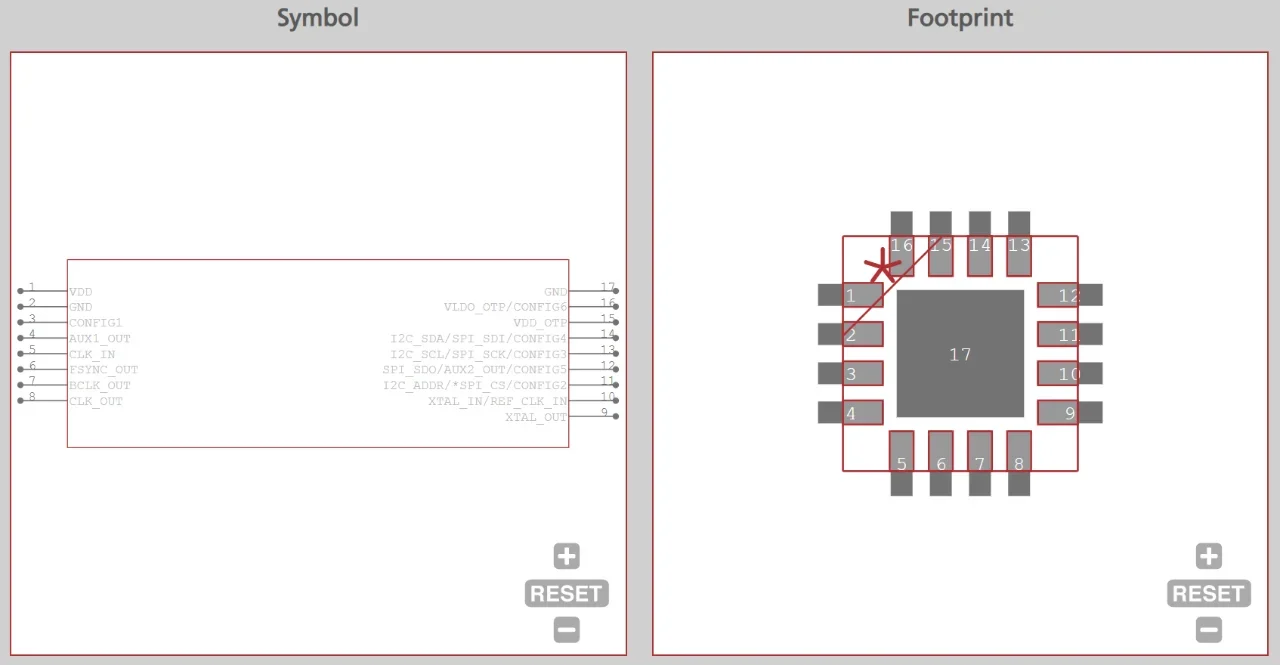Screen dimensions: 1280x665
Task: Reset the Footprint view zoom
Action: (1208, 594)
